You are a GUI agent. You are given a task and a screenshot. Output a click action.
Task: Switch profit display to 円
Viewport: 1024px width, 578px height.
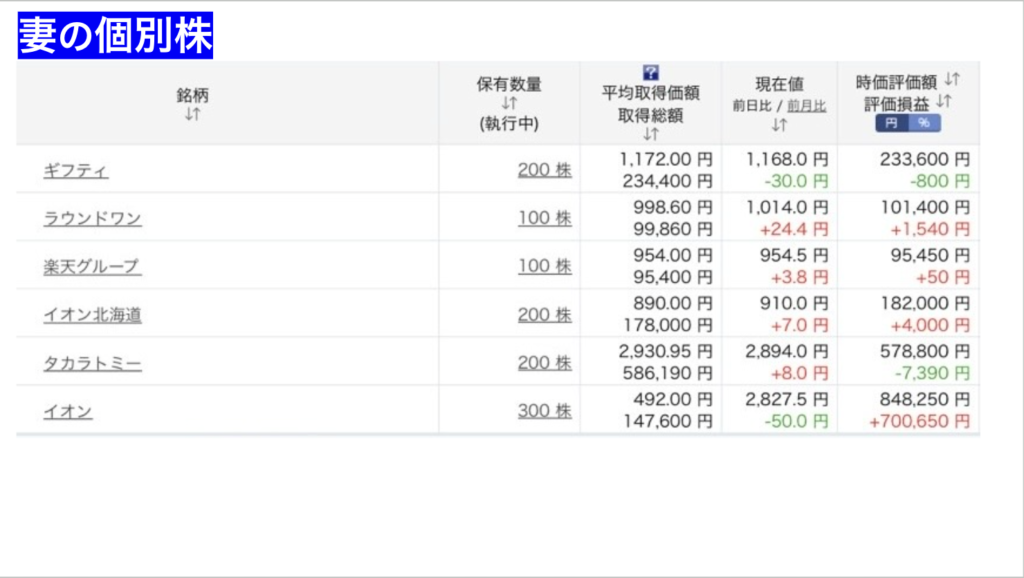[x=892, y=123]
